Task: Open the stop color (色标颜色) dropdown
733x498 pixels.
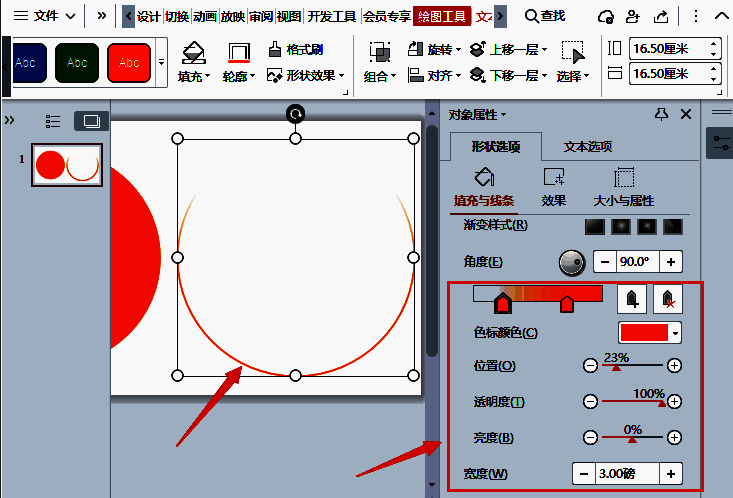Action: pyautogui.click(x=677, y=333)
